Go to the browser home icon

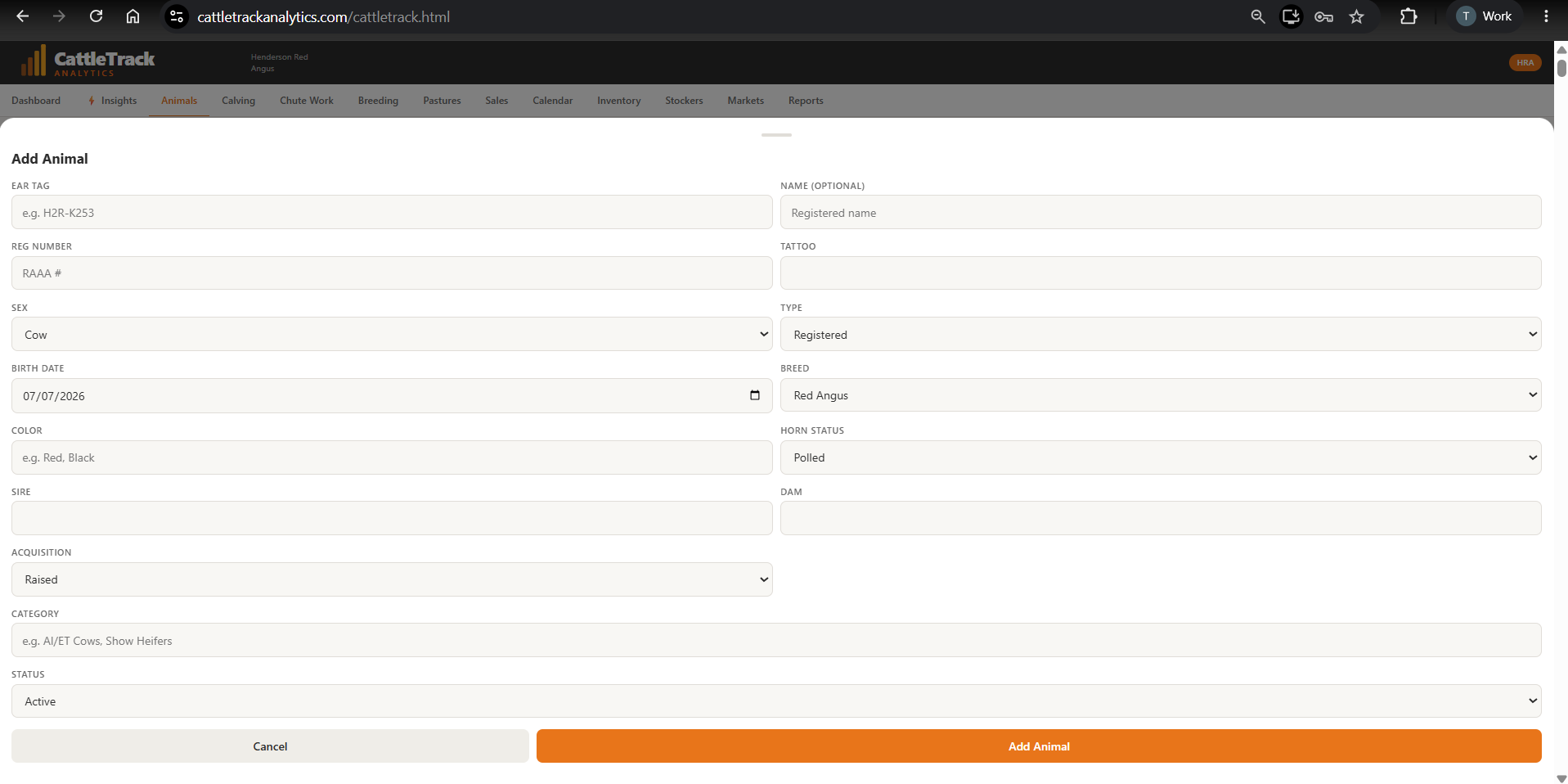point(133,16)
